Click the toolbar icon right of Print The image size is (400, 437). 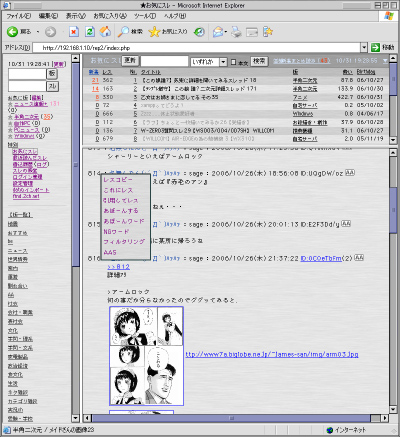[x=252, y=32]
